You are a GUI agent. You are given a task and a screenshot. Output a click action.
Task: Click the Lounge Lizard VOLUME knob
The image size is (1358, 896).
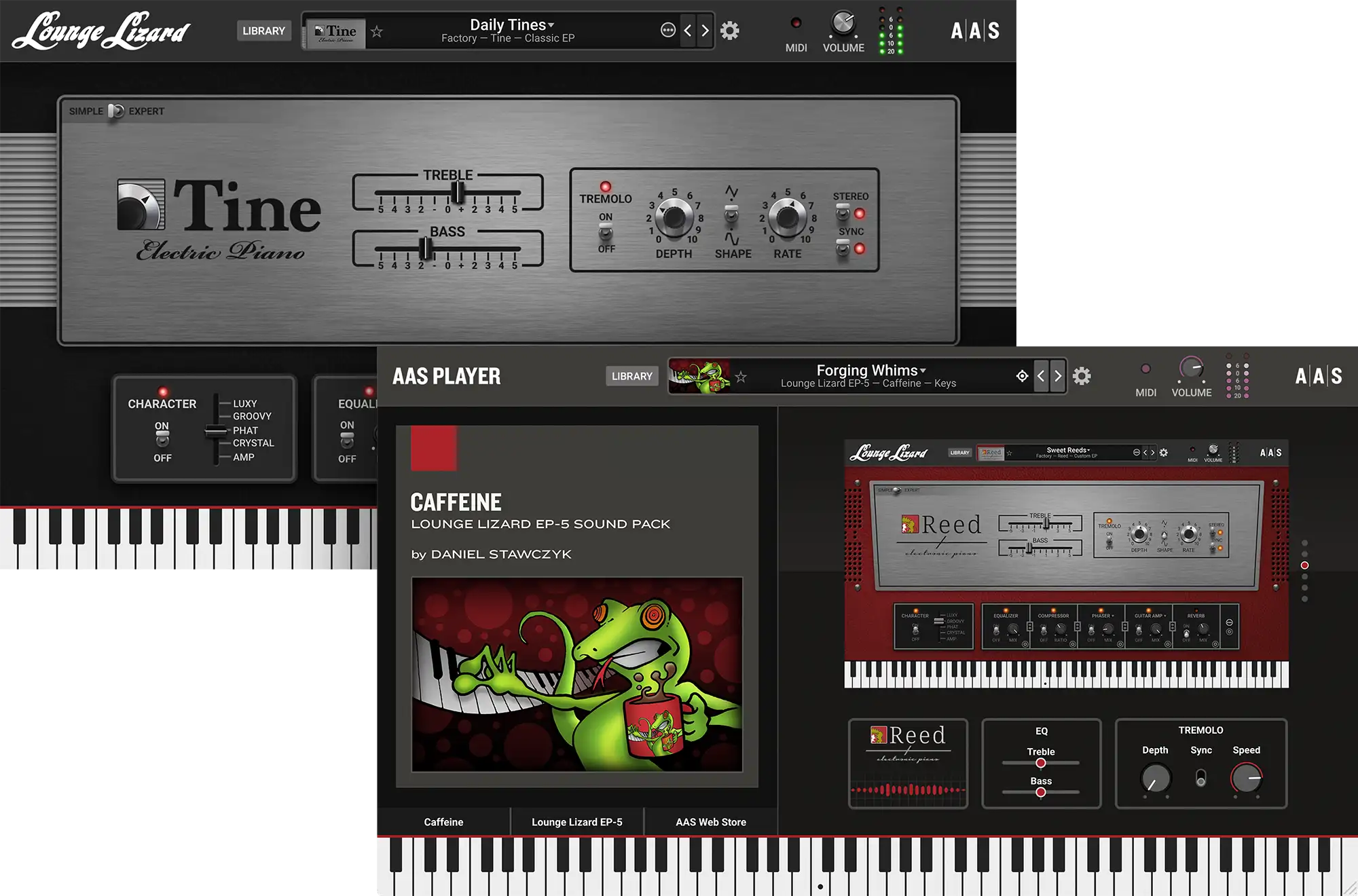pyautogui.click(x=843, y=24)
